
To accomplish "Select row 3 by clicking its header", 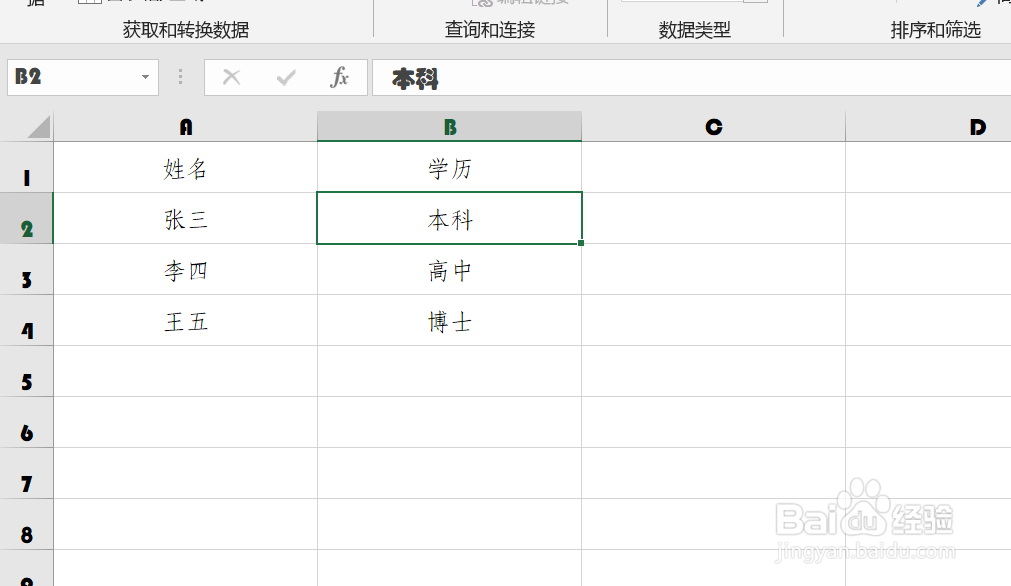I will click(x=26, y=269).
